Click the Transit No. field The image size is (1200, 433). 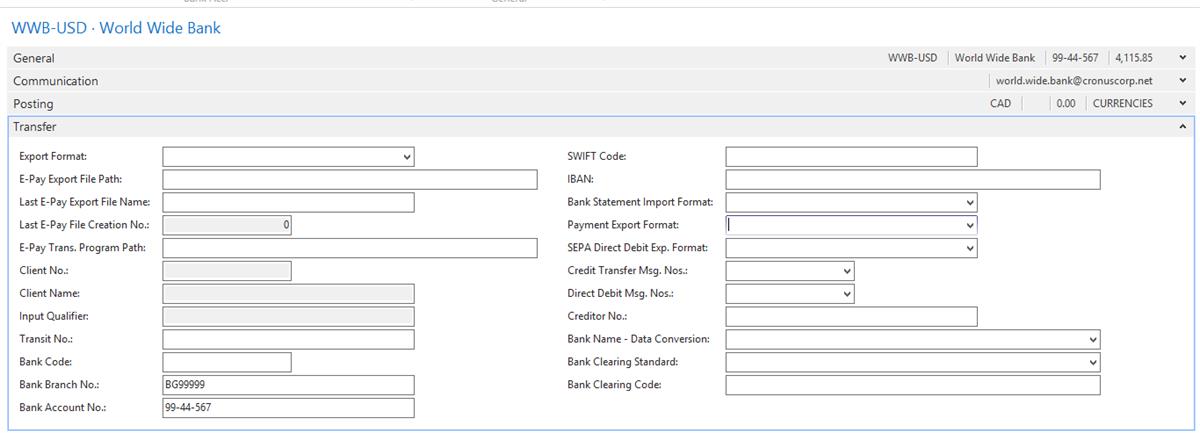(288, 340)
